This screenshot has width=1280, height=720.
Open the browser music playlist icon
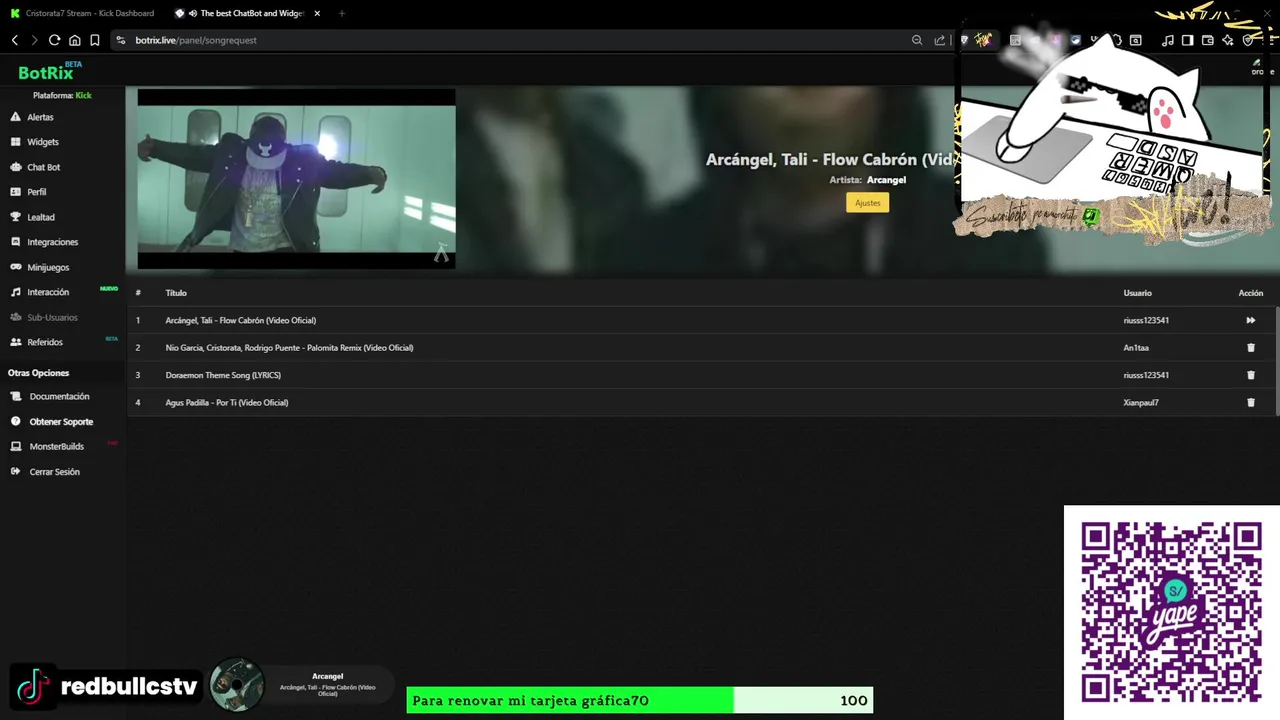[1167, 40]
